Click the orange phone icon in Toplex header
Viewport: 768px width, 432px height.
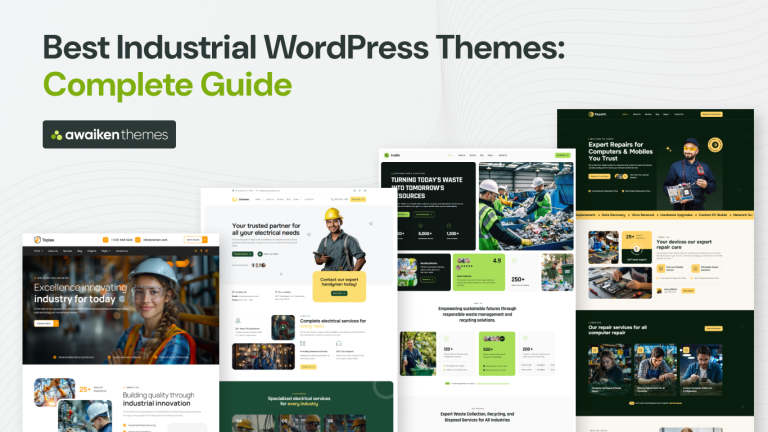(105, 240)
